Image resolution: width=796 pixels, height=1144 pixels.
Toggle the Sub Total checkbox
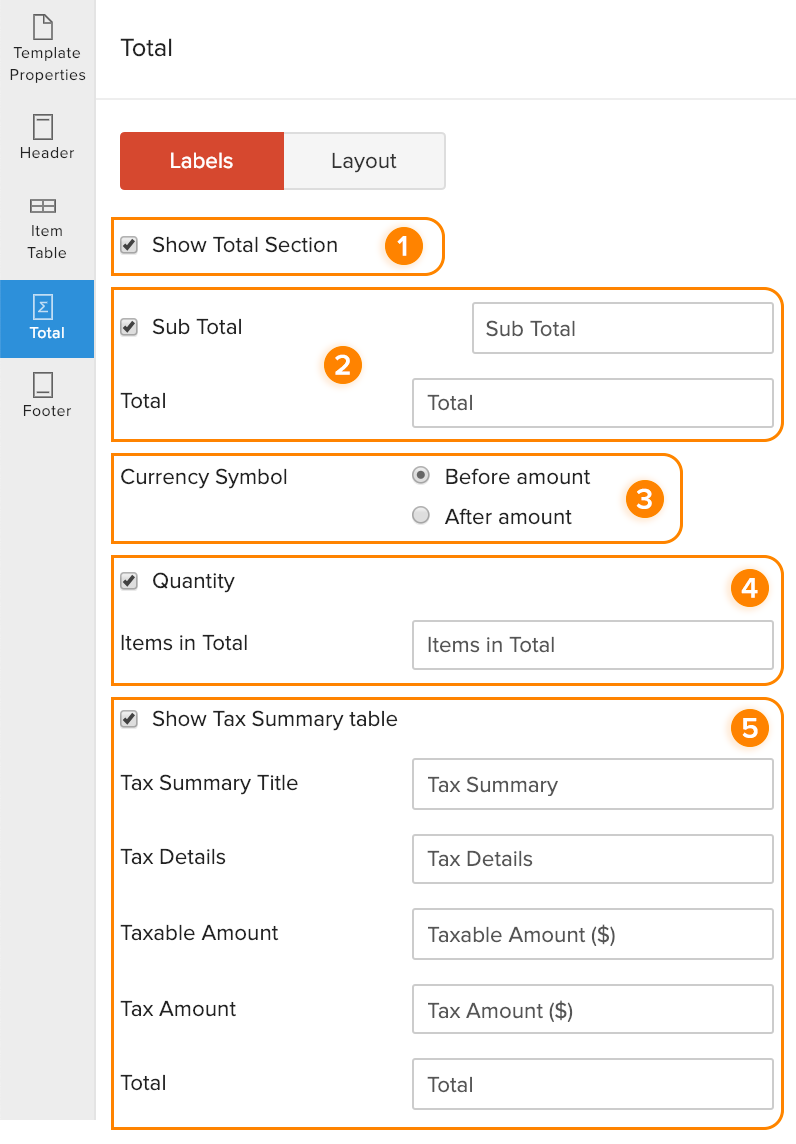[129, 327]
